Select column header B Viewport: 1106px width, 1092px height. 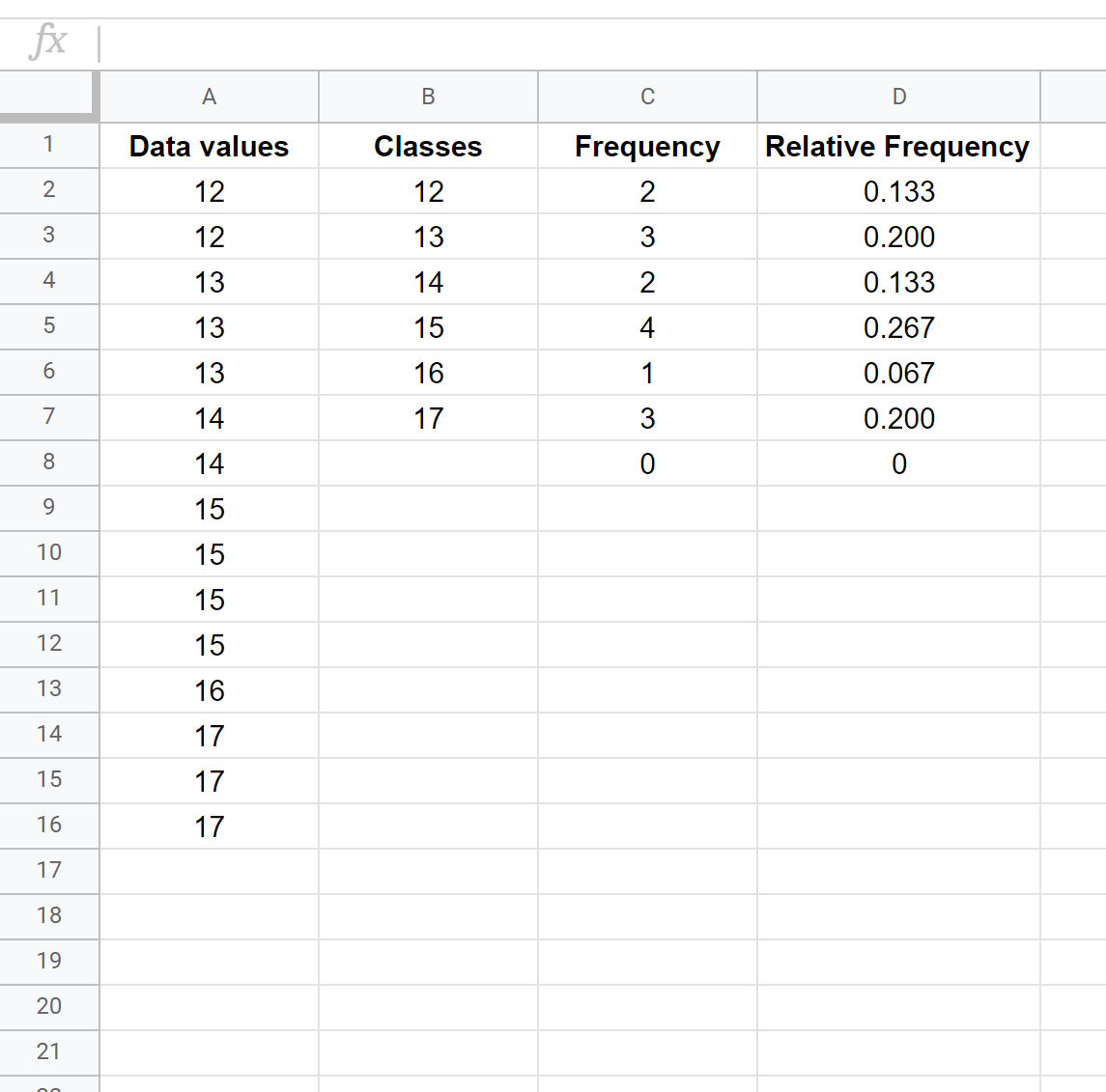pos(428,97)
